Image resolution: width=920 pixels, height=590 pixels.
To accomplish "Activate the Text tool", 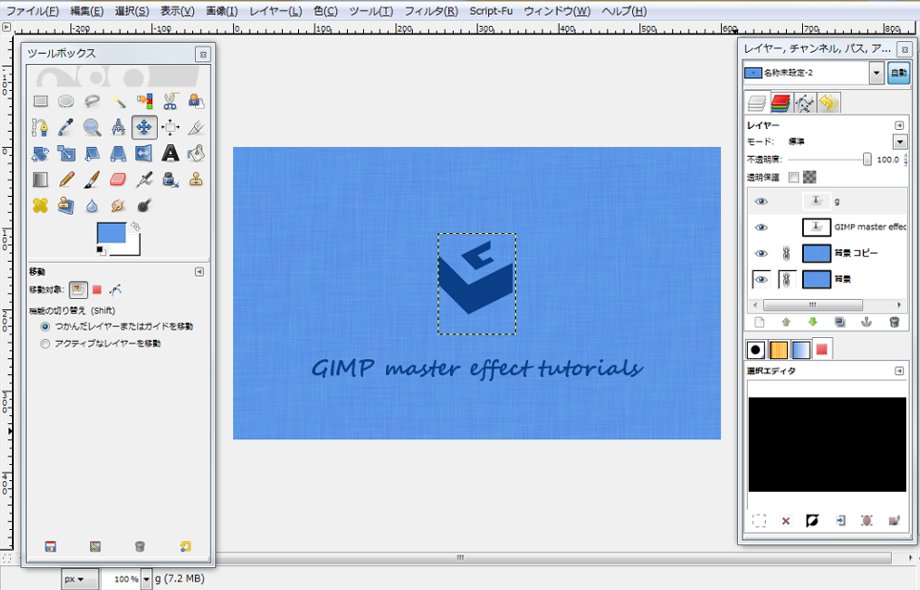I will tap(170, 154).
